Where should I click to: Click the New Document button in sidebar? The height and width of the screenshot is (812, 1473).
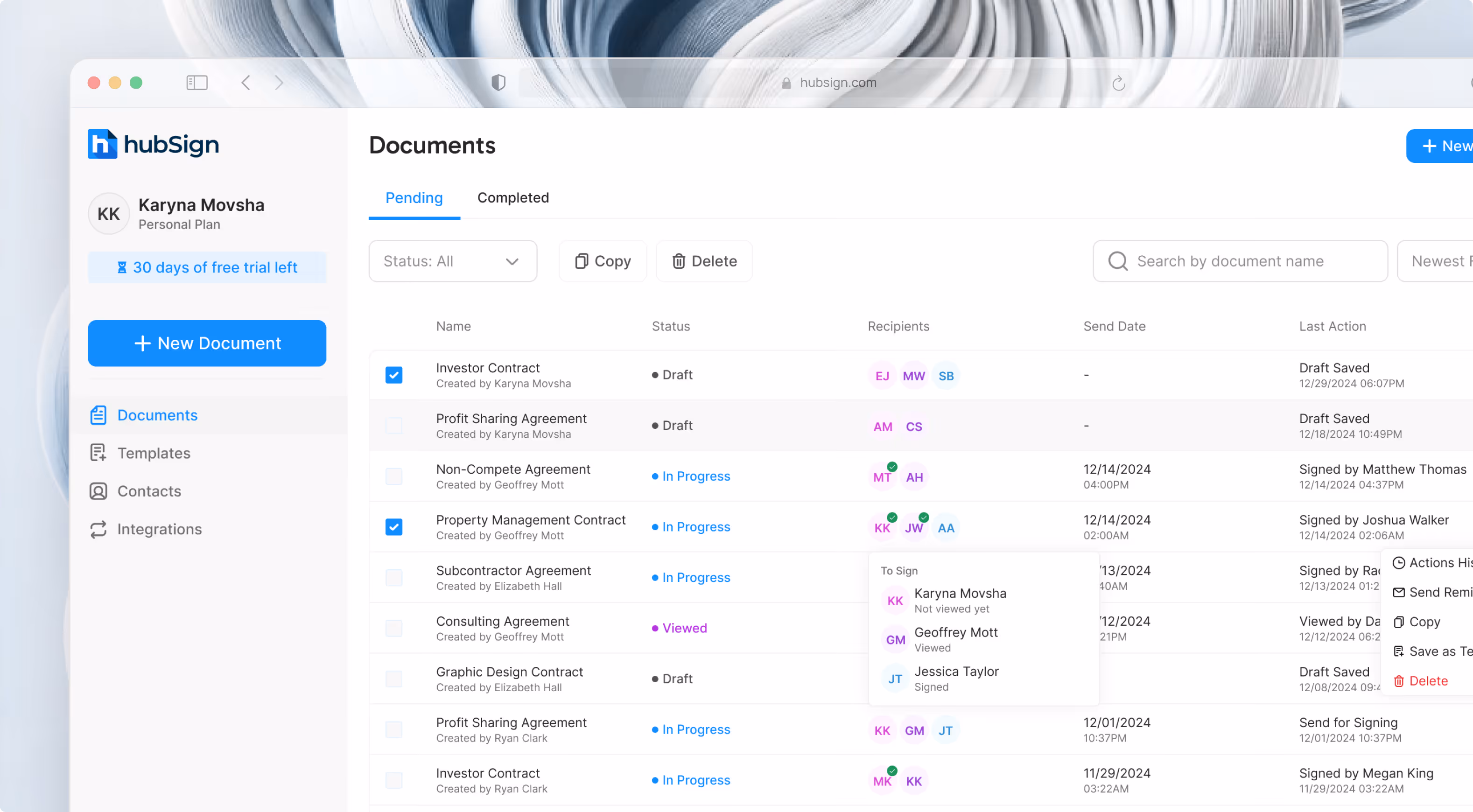pos(206,343)
